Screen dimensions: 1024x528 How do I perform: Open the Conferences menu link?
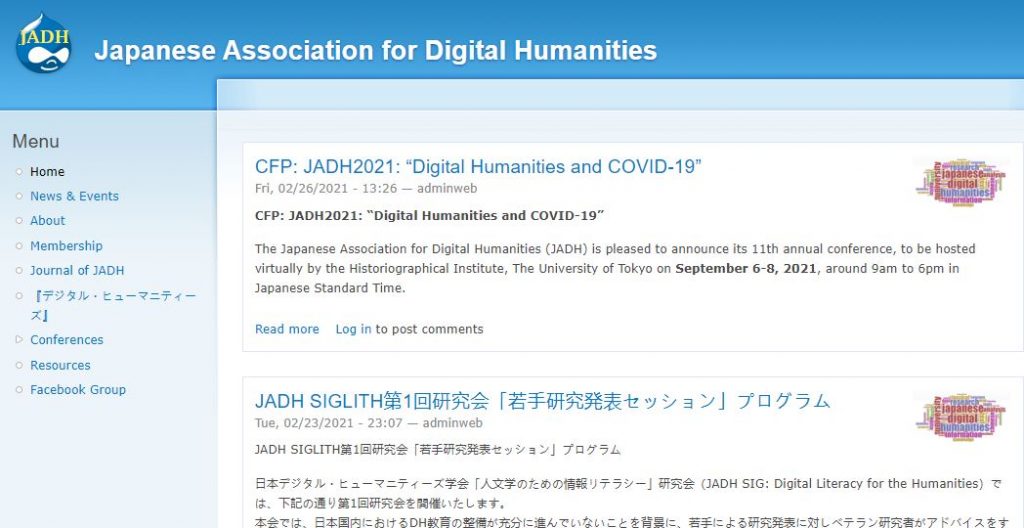click(67, 340)
